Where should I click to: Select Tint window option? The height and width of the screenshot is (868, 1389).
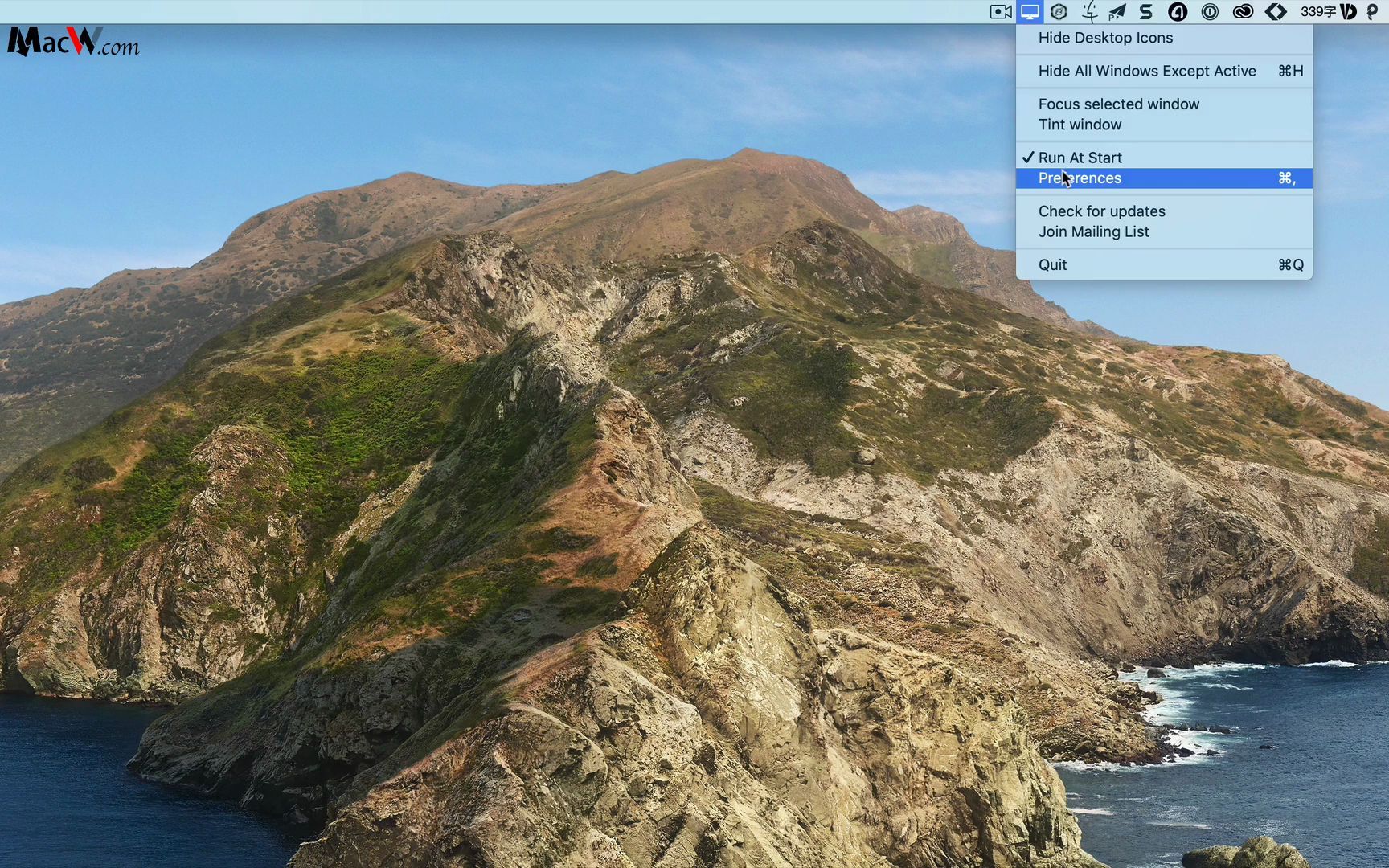coord(1080,125)
